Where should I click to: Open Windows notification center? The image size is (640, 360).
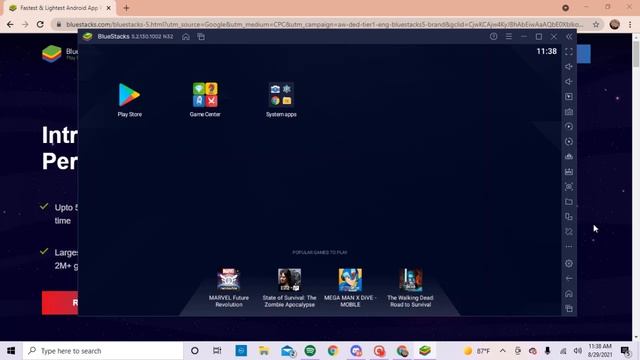[x=625, y=351]
